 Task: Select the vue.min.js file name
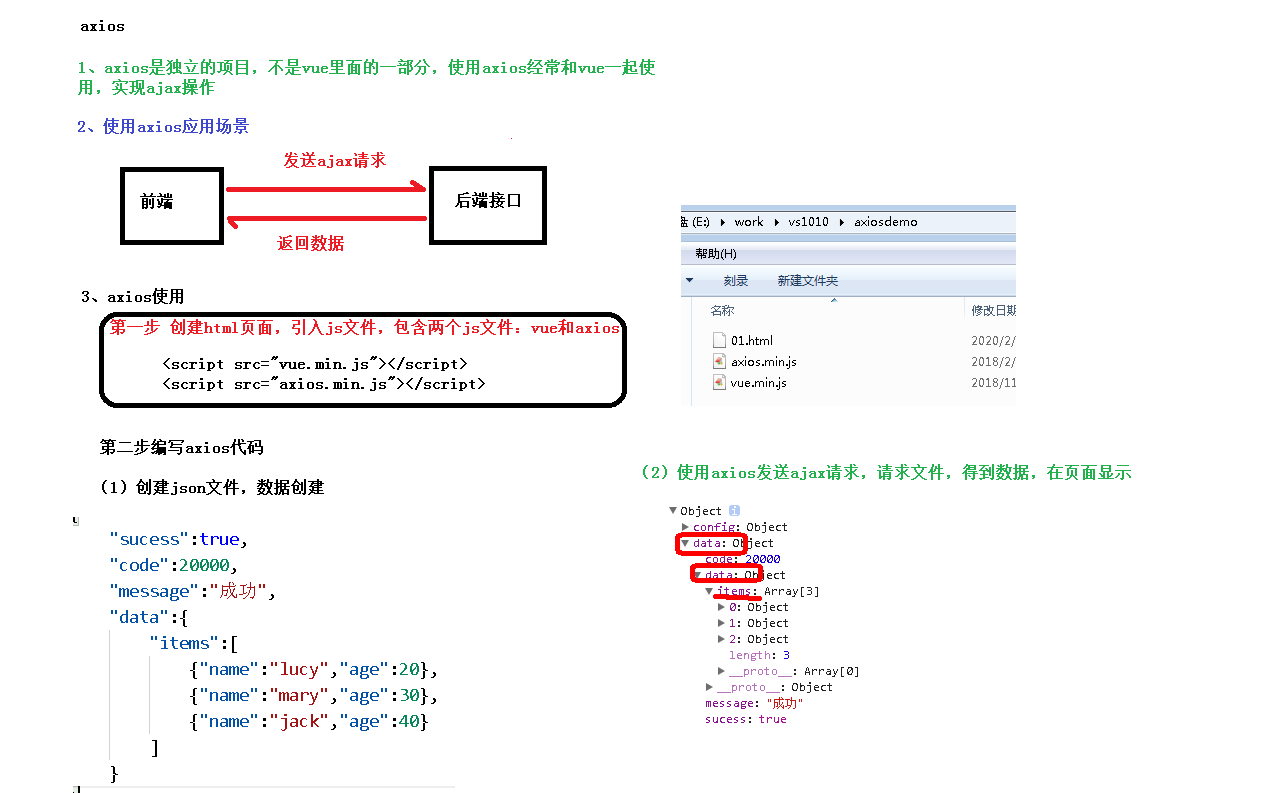click(758, 383)
